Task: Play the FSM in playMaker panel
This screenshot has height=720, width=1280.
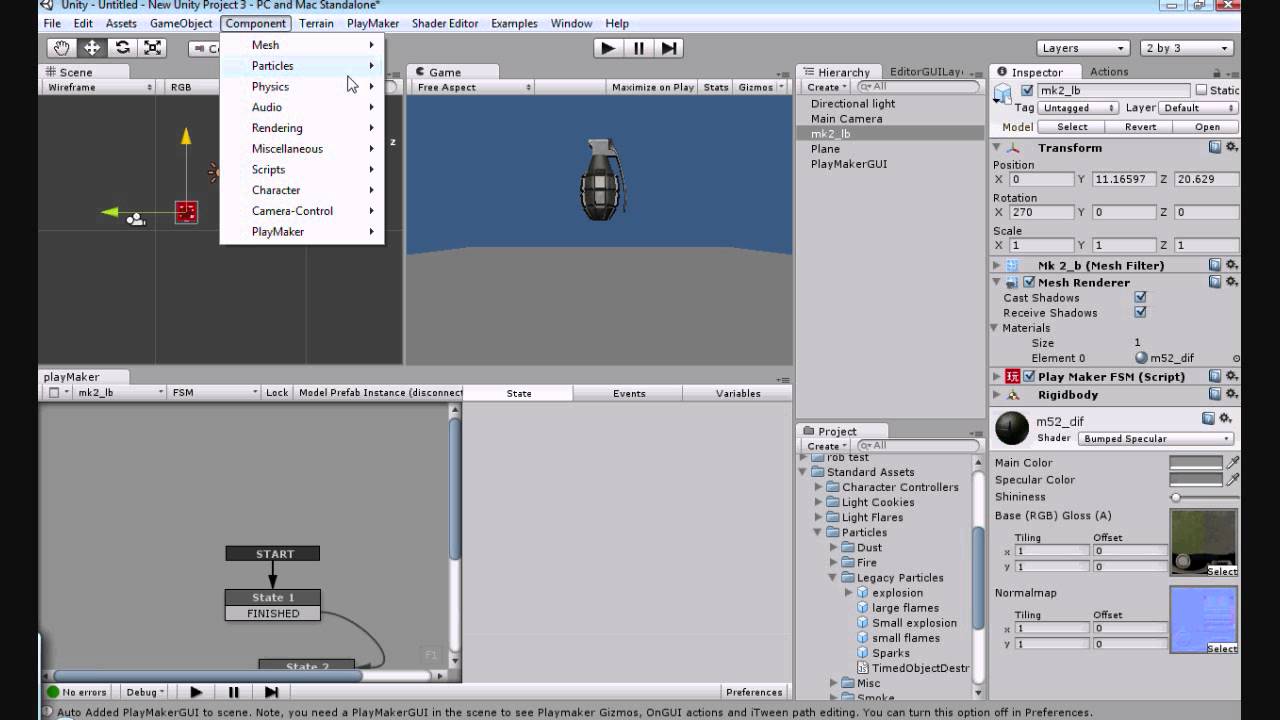Action: coord(196,692)
